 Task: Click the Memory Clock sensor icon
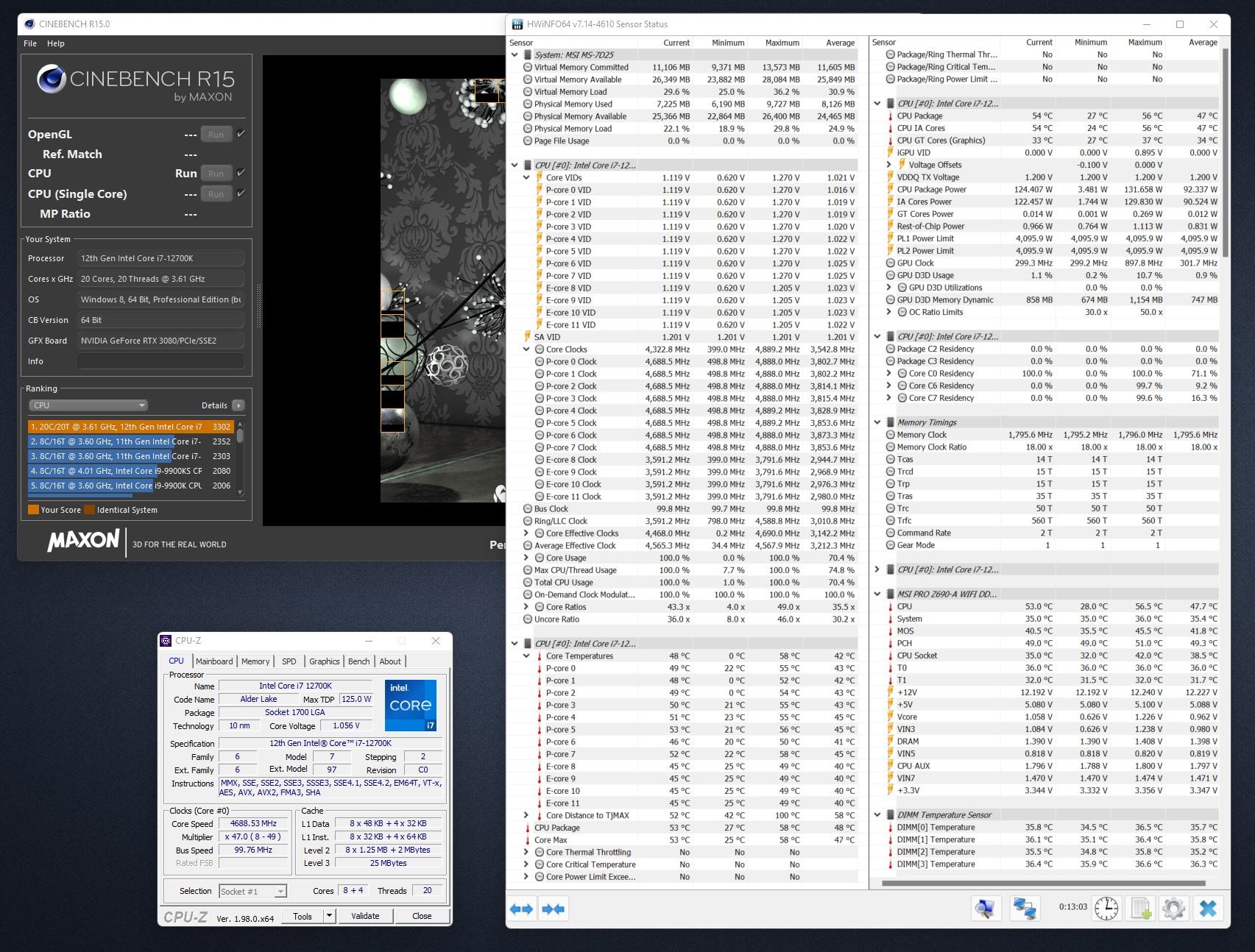(x=890, y=435)
